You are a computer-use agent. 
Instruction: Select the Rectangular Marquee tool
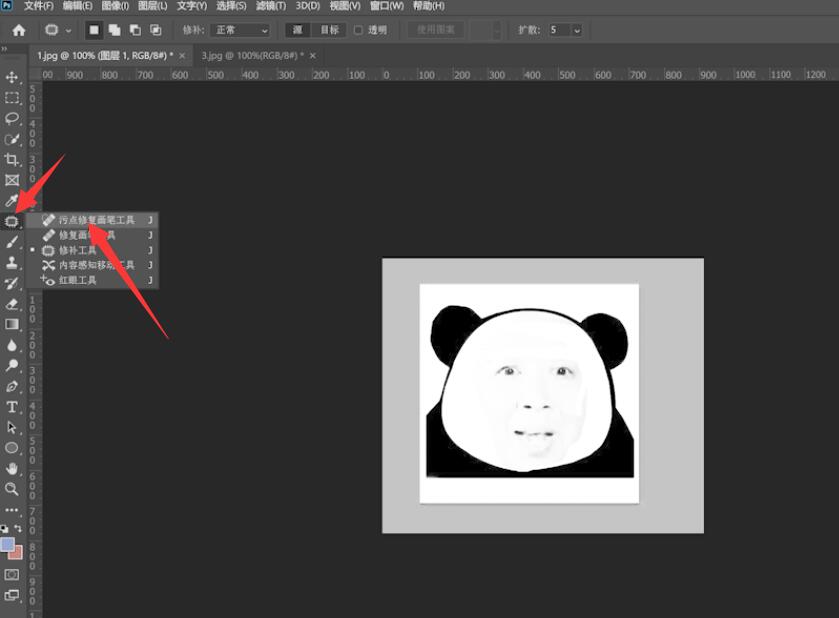pyautogui.click(x=12, y=98)
